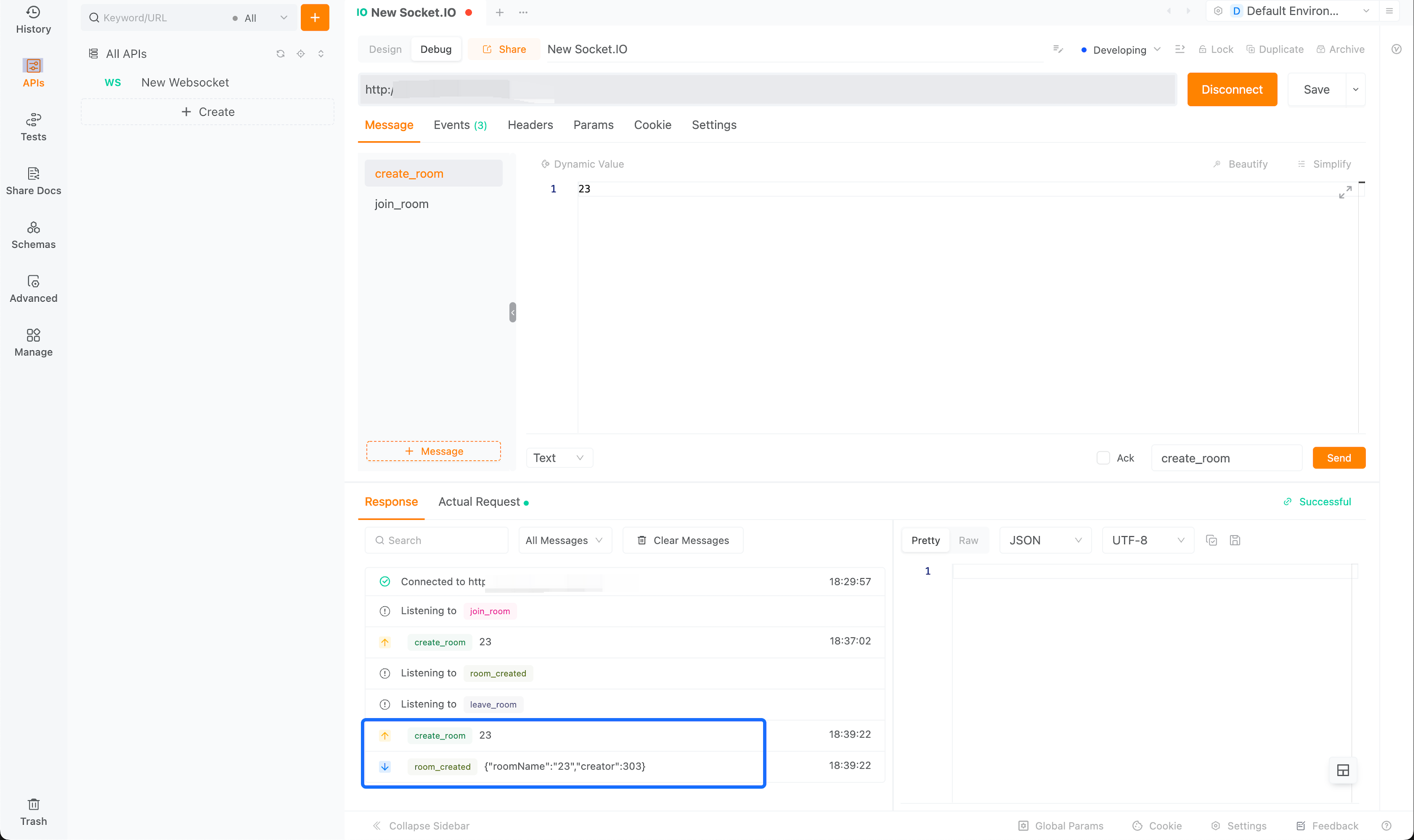
Task: Open the APIs sidebar section
Action: point(33,74)
